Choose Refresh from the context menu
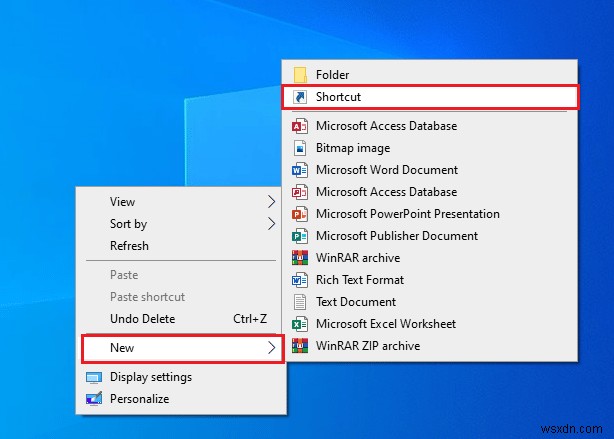This screenshot has height=439, width=614. point(181,246)
